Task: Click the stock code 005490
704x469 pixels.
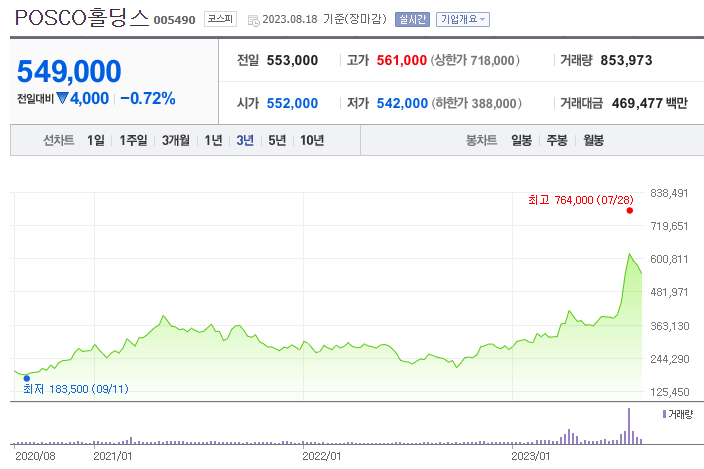Action: pos(174,20)
